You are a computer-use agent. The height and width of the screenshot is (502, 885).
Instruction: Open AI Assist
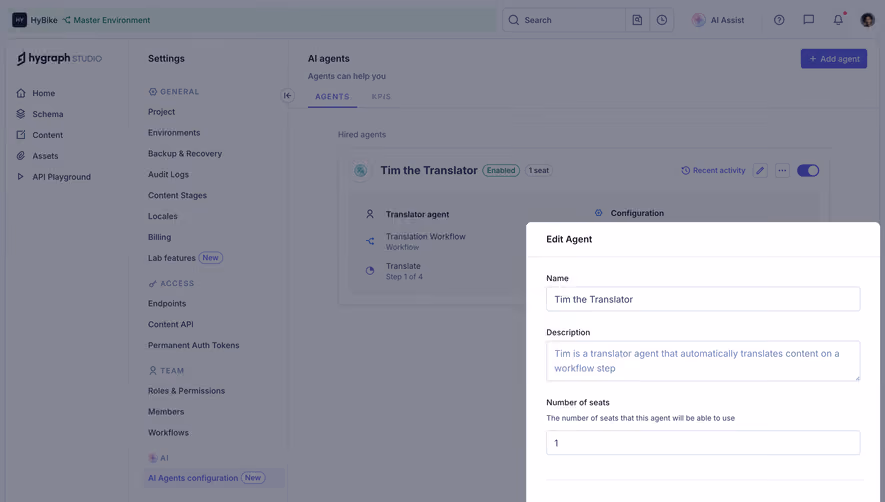[x=718, y=20]
